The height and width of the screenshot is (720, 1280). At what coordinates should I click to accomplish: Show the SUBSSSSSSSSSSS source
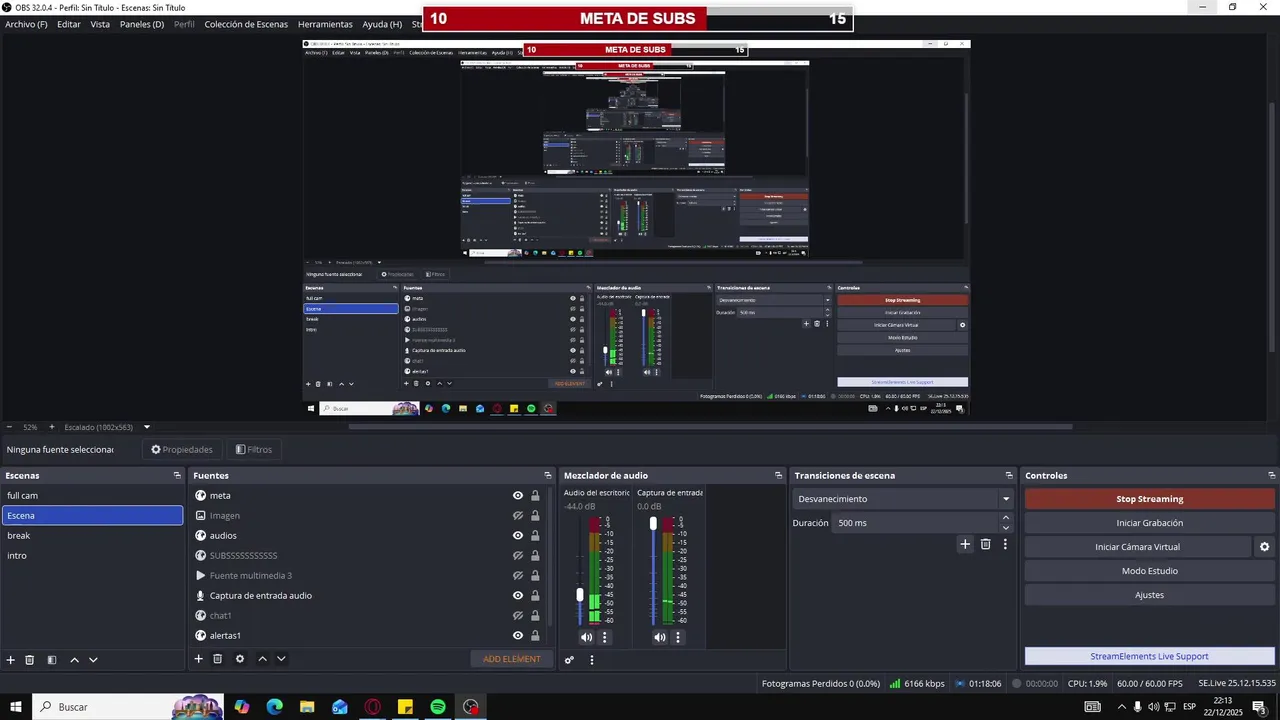pyautogui.click(x=518, y=555)
